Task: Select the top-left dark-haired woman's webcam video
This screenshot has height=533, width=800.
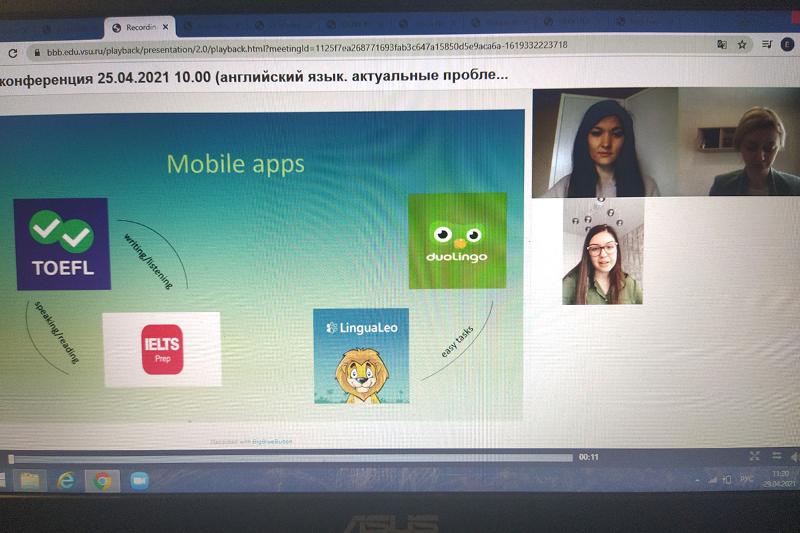Action: coord(604,143)
